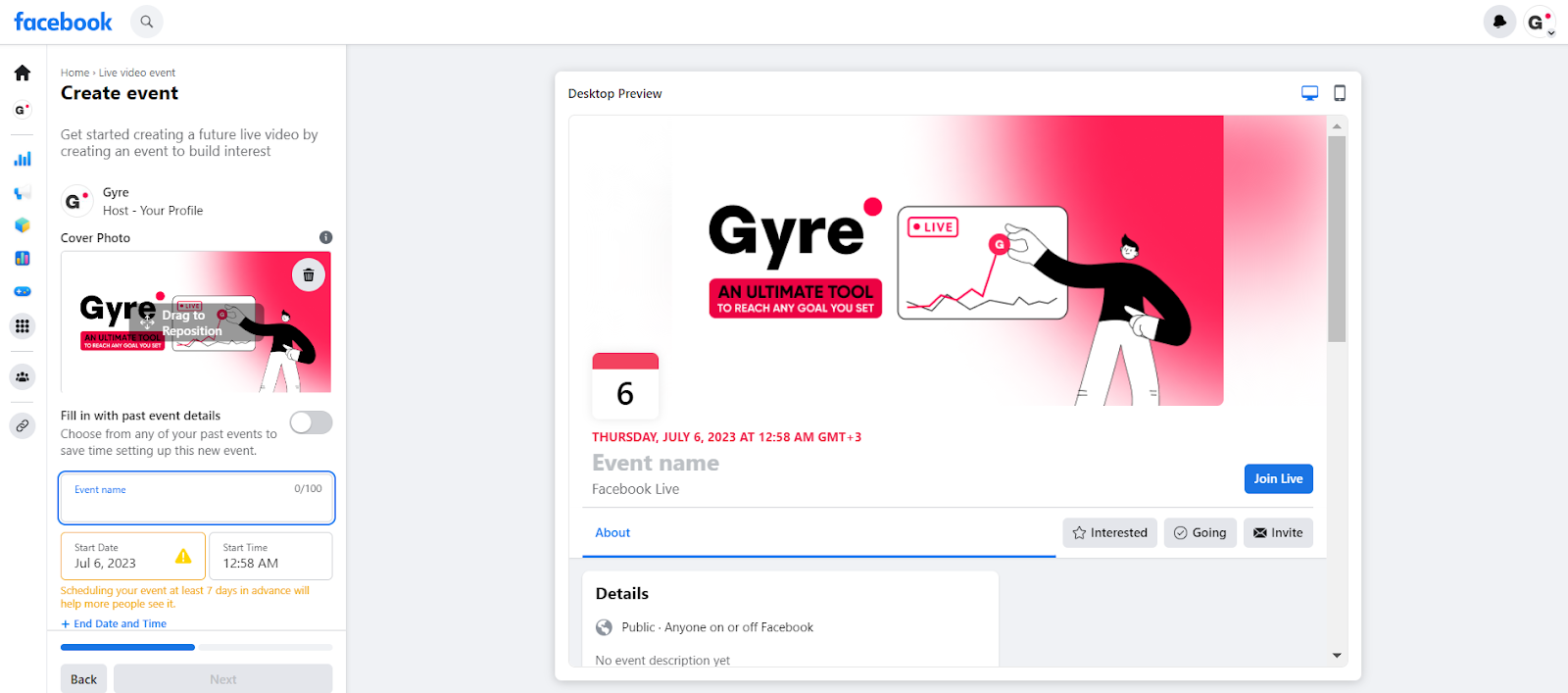Click 'No event description yet' text

(662, 660)
